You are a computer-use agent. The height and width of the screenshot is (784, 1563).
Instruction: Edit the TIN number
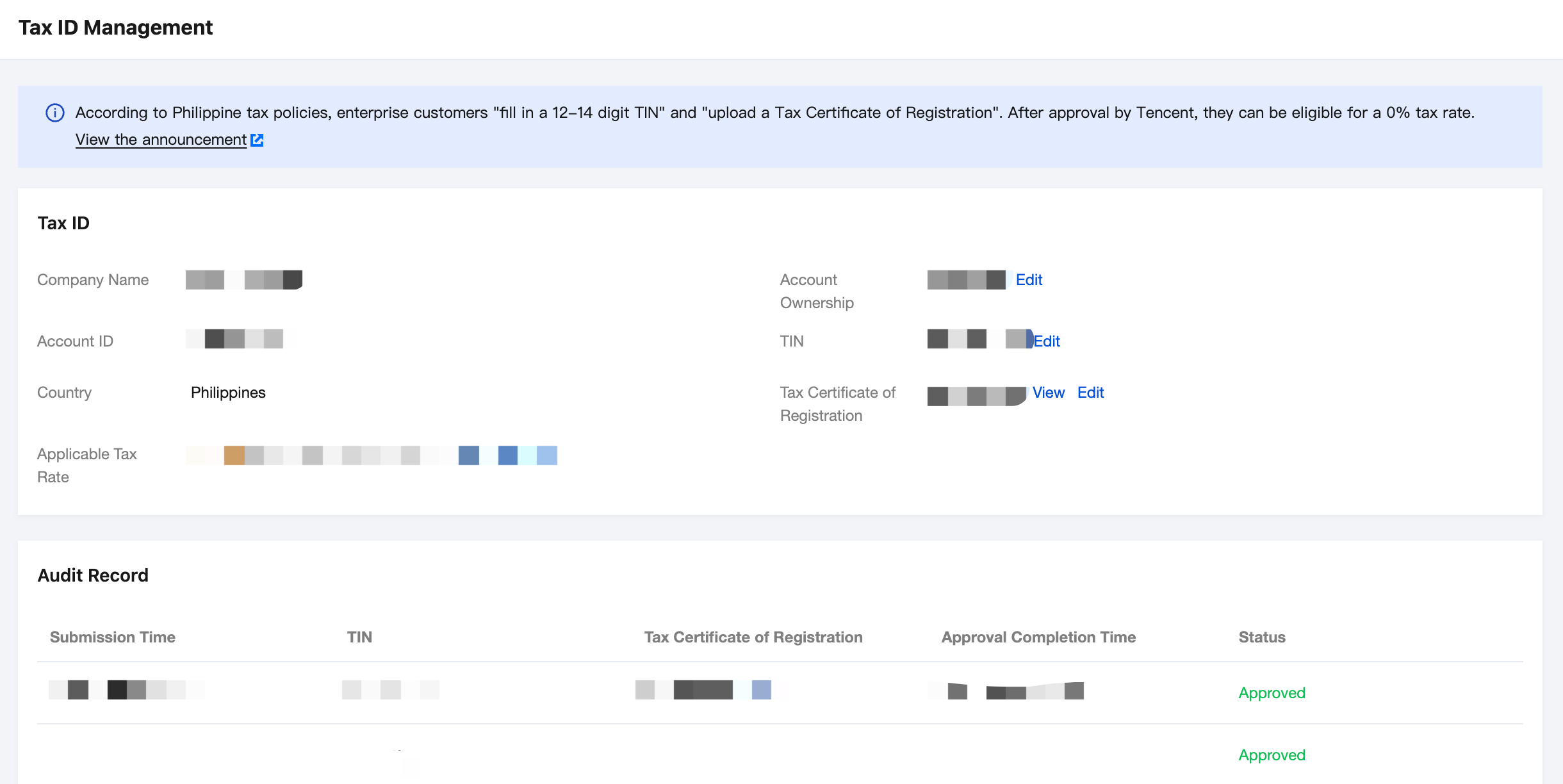(x=1047, y=341)
